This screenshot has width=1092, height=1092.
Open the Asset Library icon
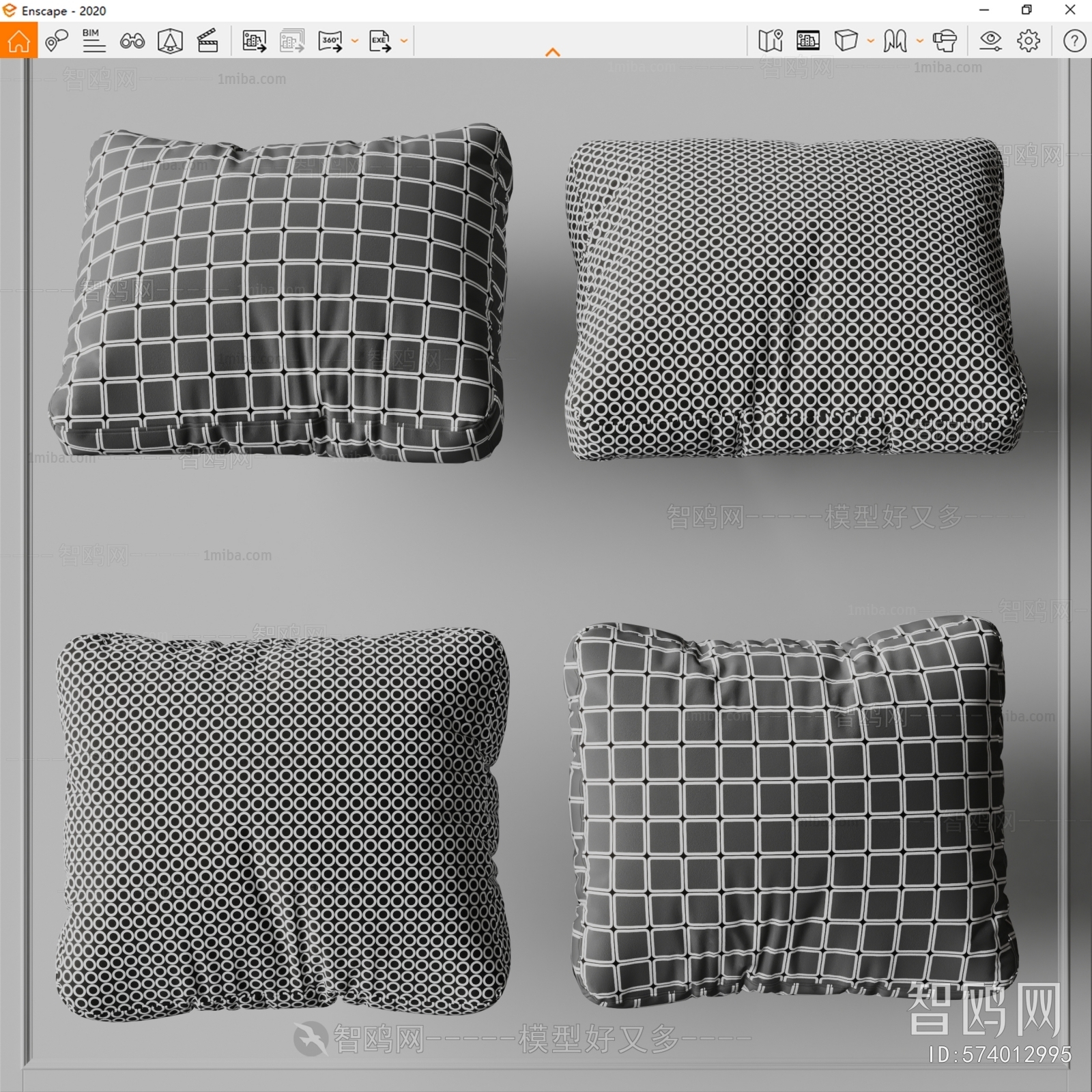[x=808, y=41]
